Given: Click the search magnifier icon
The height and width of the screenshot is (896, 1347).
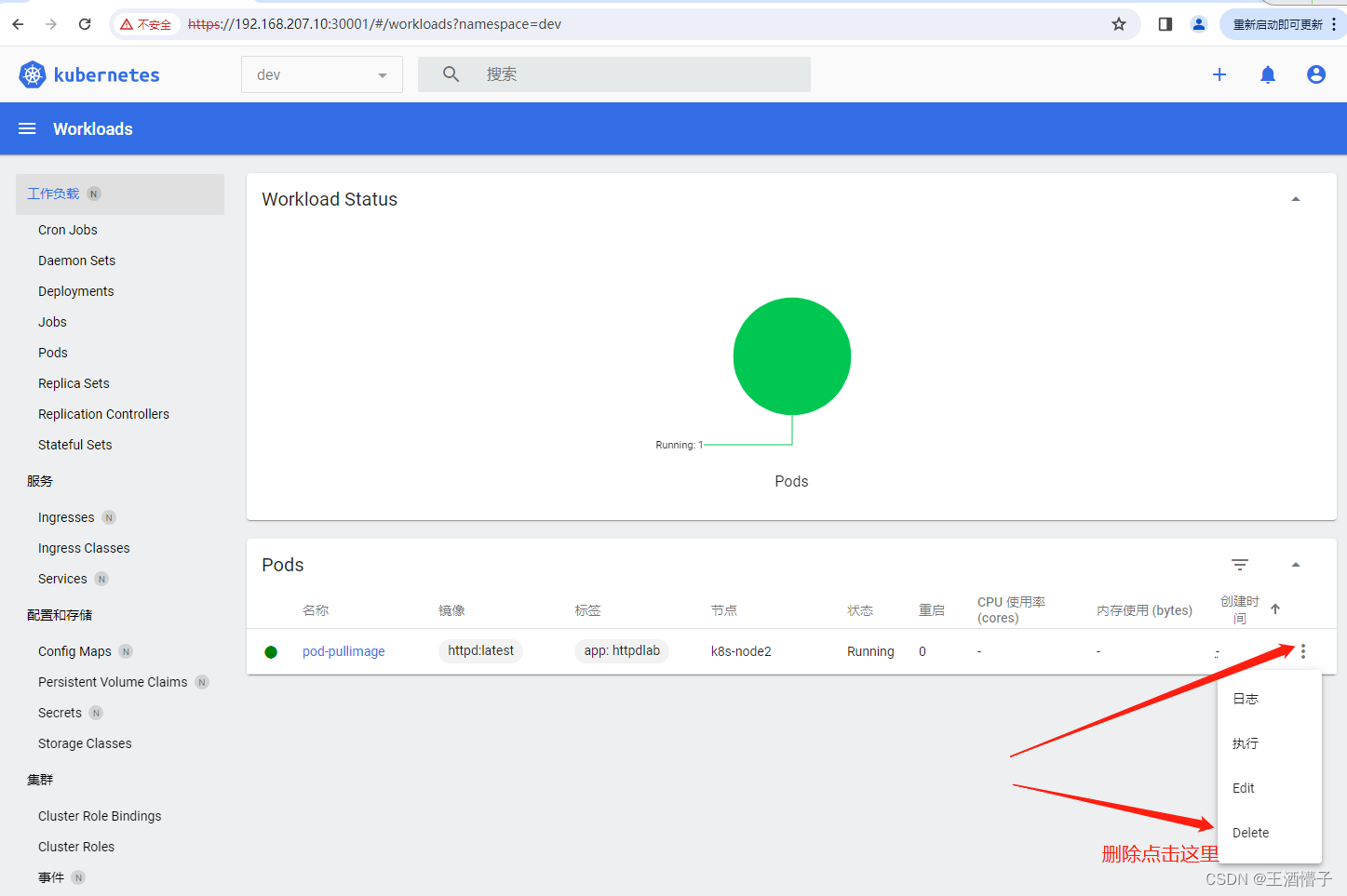Looking at the screenshot, I should [451, 74].
